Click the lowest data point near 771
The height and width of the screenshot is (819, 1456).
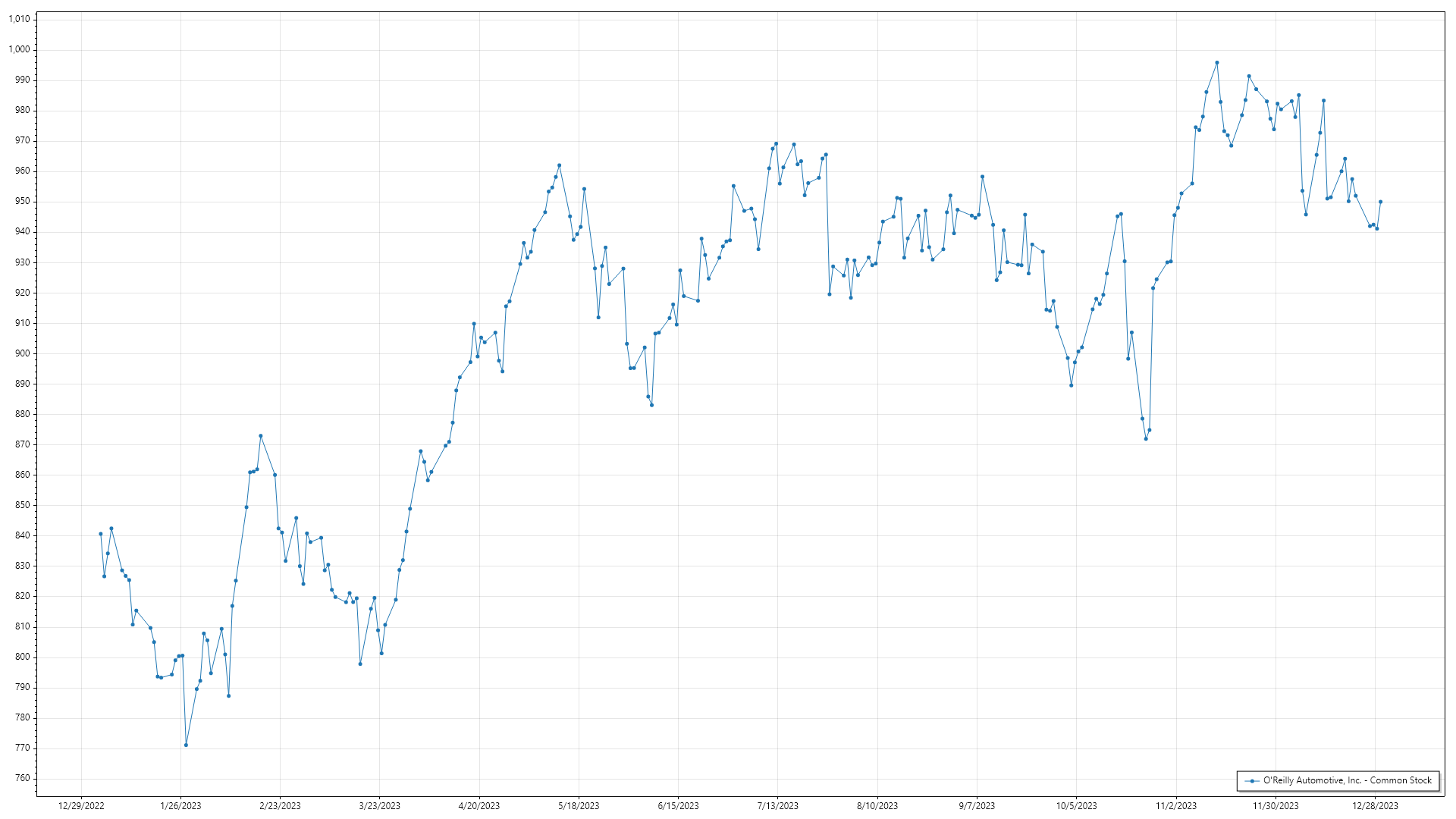186,745
